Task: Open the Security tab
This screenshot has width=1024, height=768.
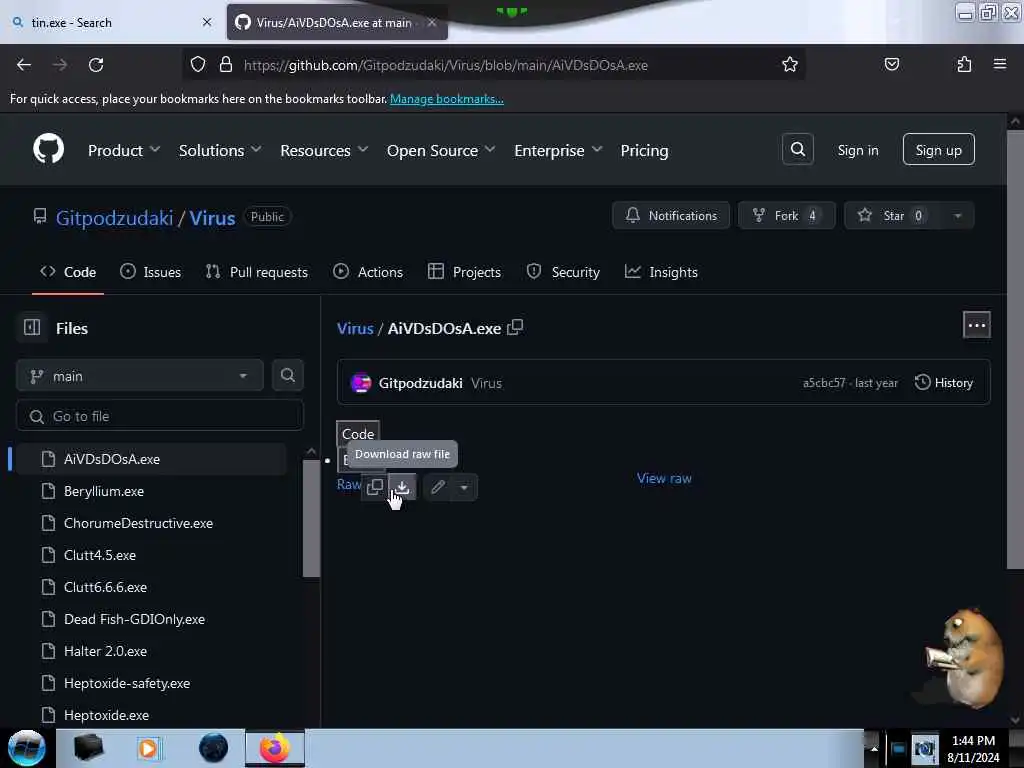Action: pos(563,272)
